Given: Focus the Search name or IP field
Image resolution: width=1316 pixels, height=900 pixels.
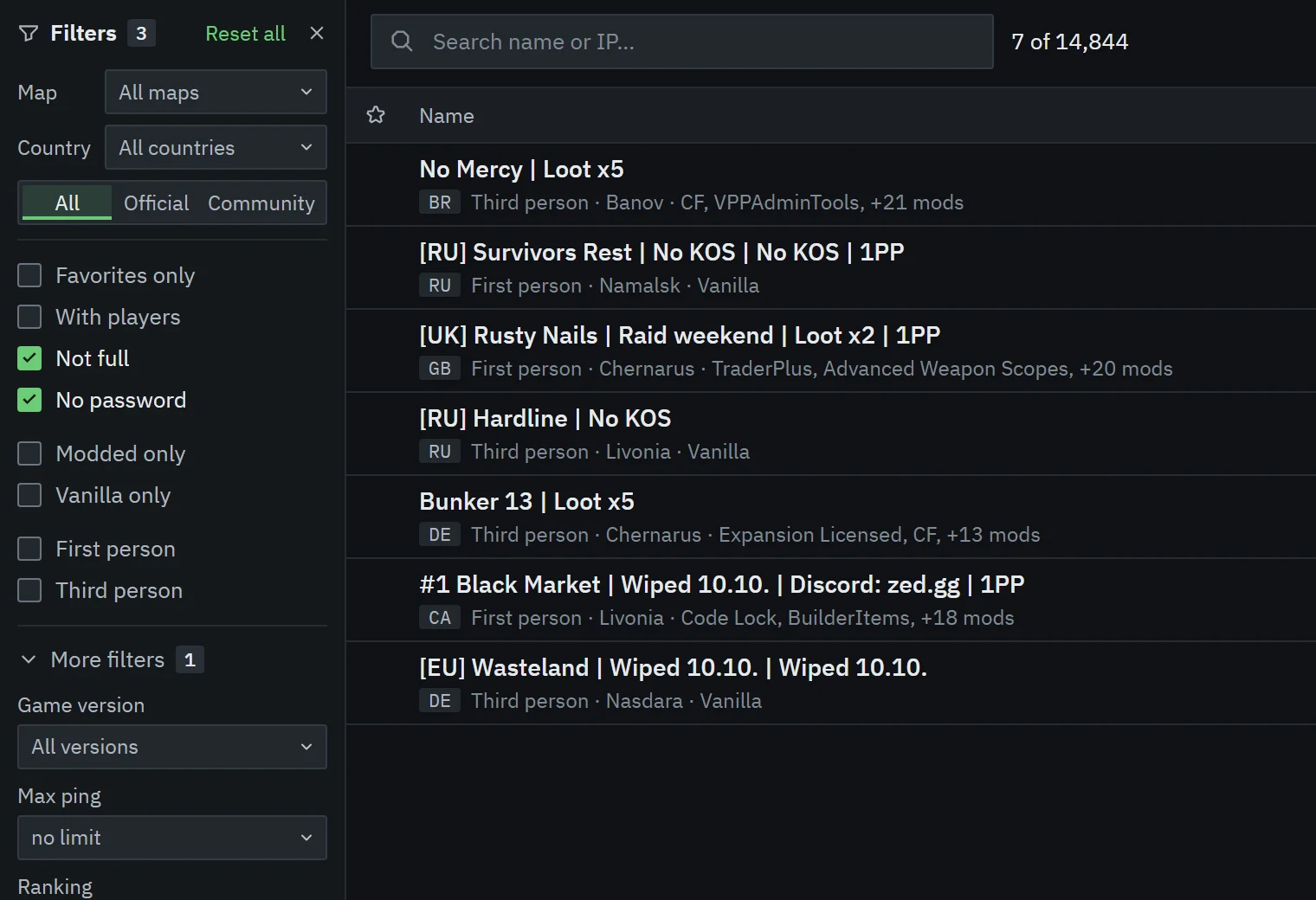Looking at the screenshot, I should coord(682,42).
